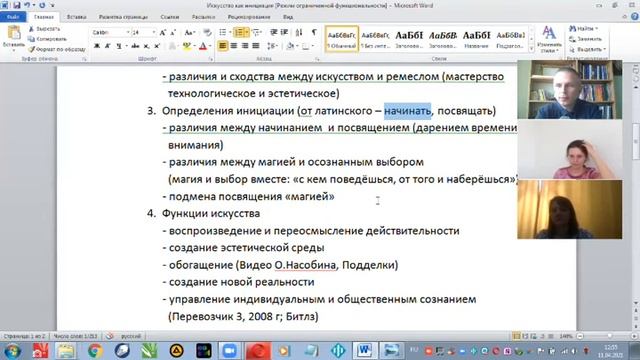Open Word Help question mark
Screen dimensions: 640x360
coord(635,17)
